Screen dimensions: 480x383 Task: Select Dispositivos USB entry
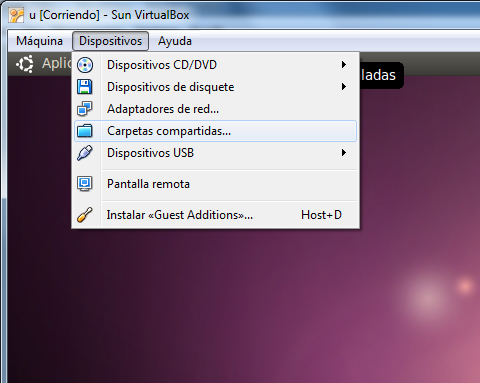pos(215,153)
